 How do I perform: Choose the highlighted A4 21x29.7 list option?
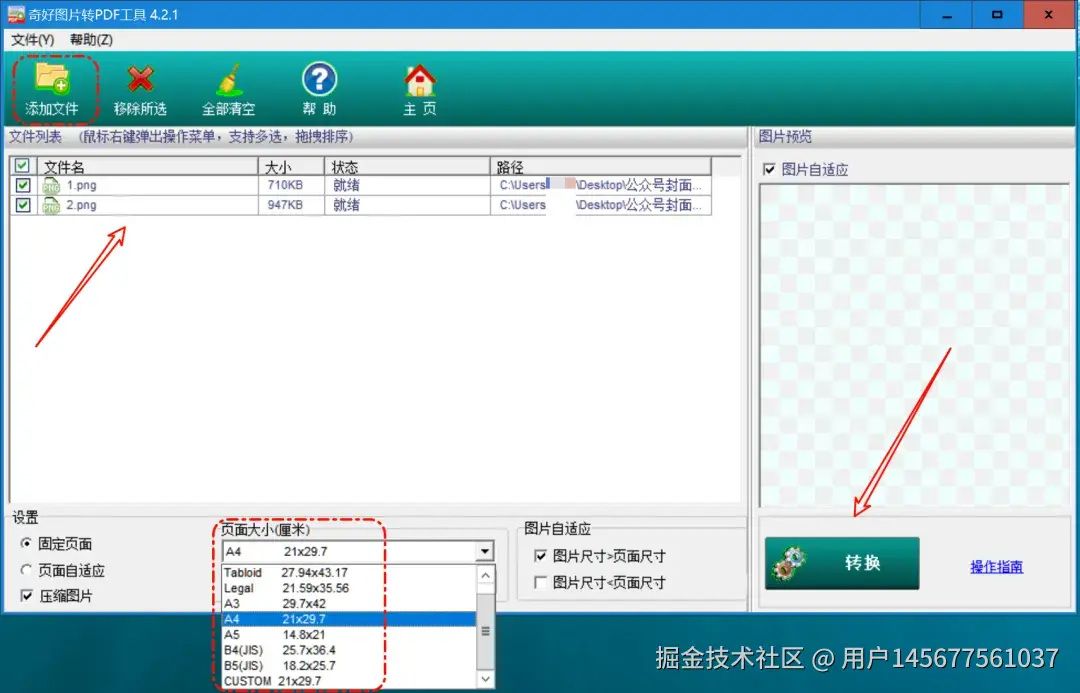click(x=349, y=619)
